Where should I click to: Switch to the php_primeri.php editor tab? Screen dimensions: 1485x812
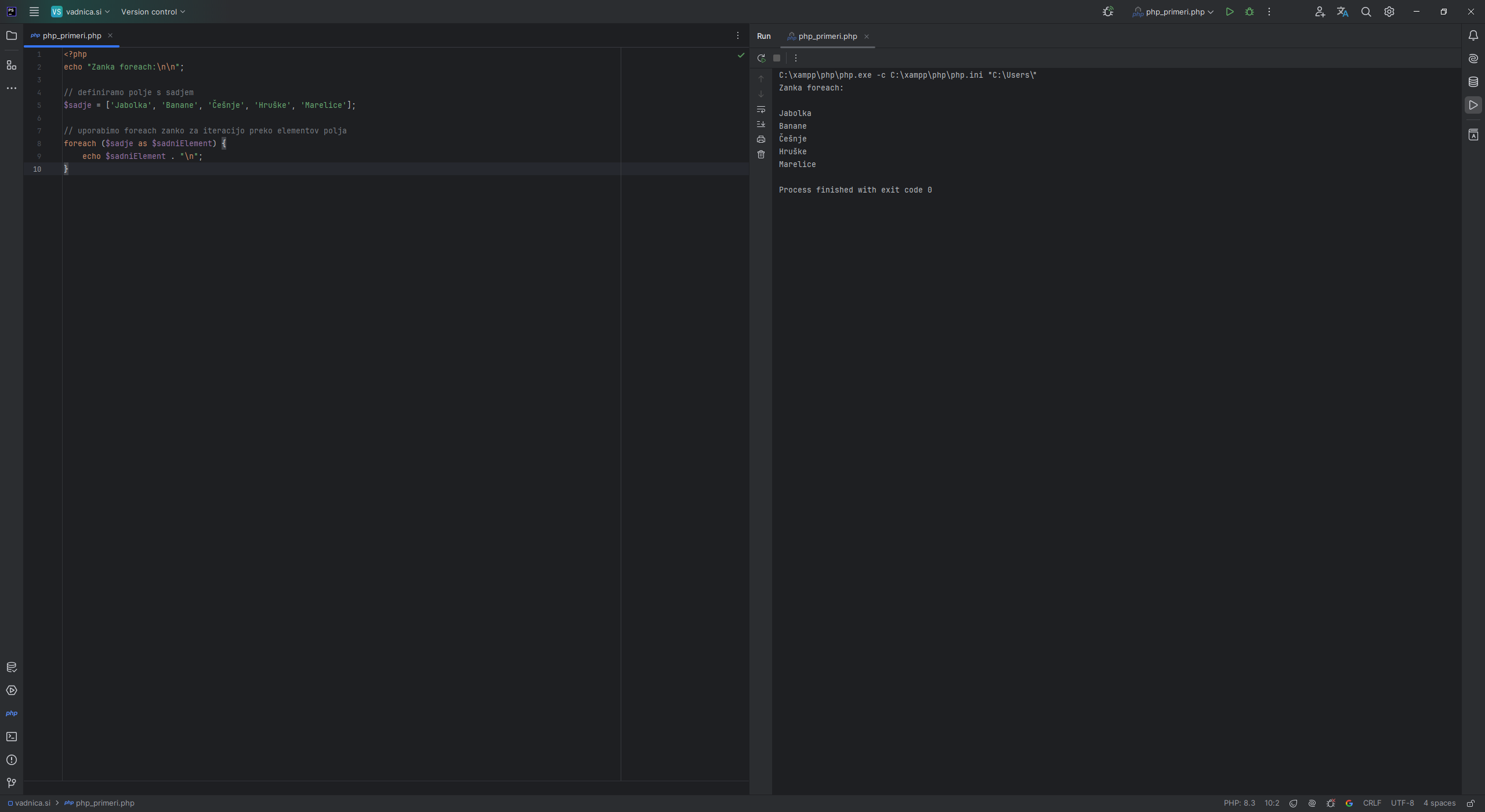click(72, 35)
